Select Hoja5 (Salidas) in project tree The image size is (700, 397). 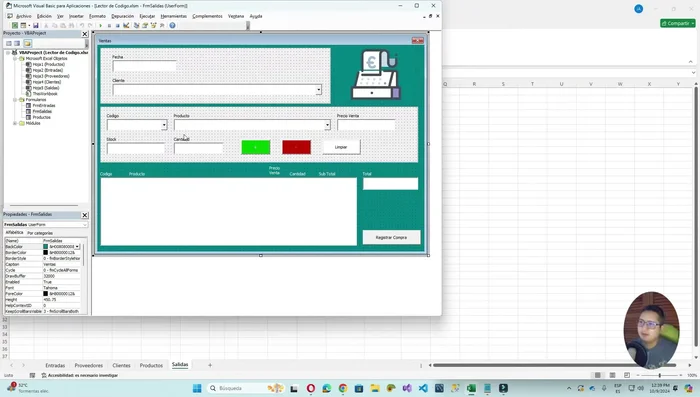click(45, 88)
